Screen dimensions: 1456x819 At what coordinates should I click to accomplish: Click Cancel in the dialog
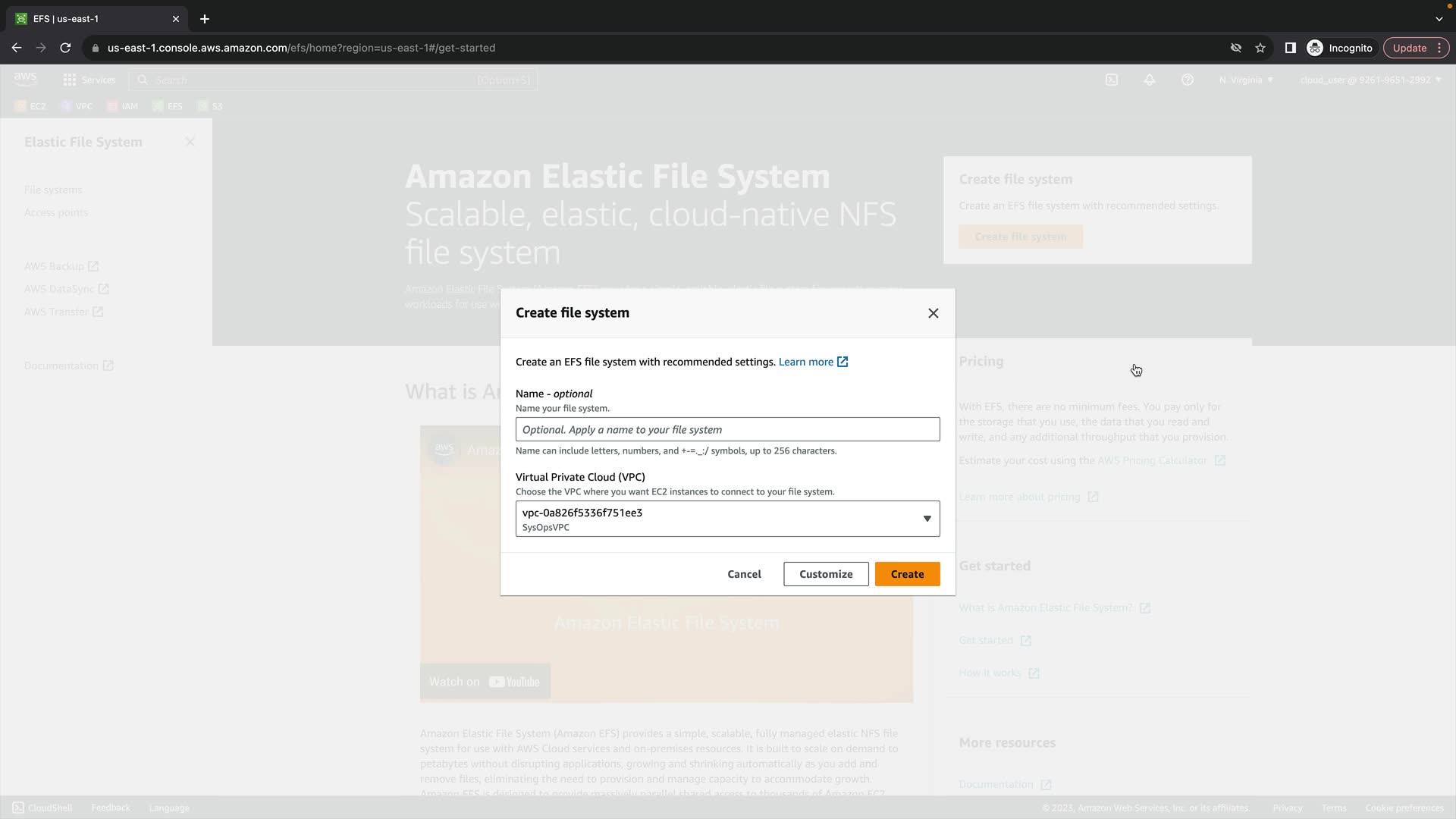(744, 574)
